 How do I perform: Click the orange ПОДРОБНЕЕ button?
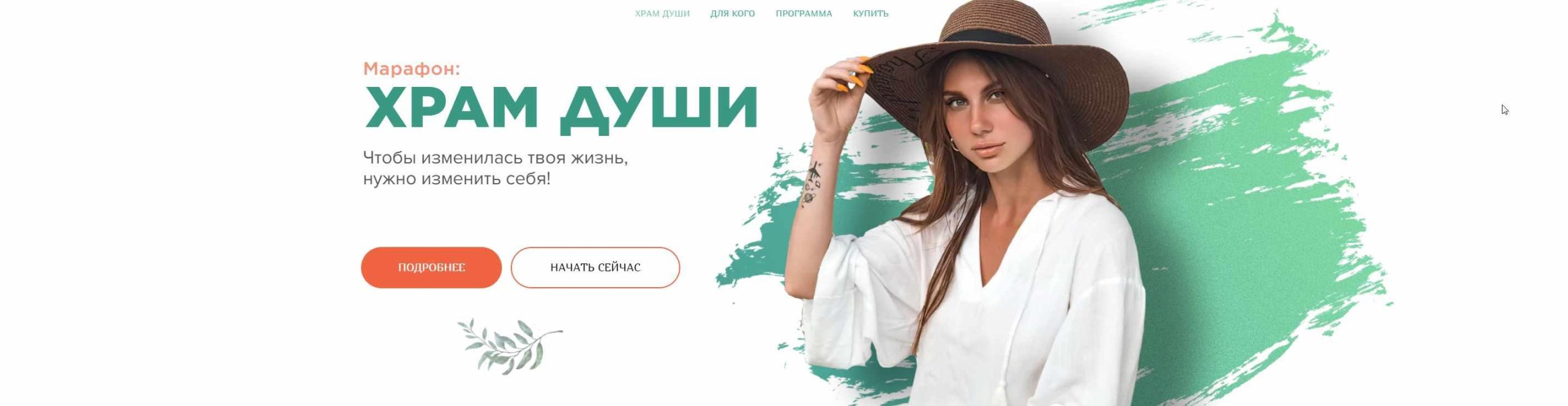point(431,268)
